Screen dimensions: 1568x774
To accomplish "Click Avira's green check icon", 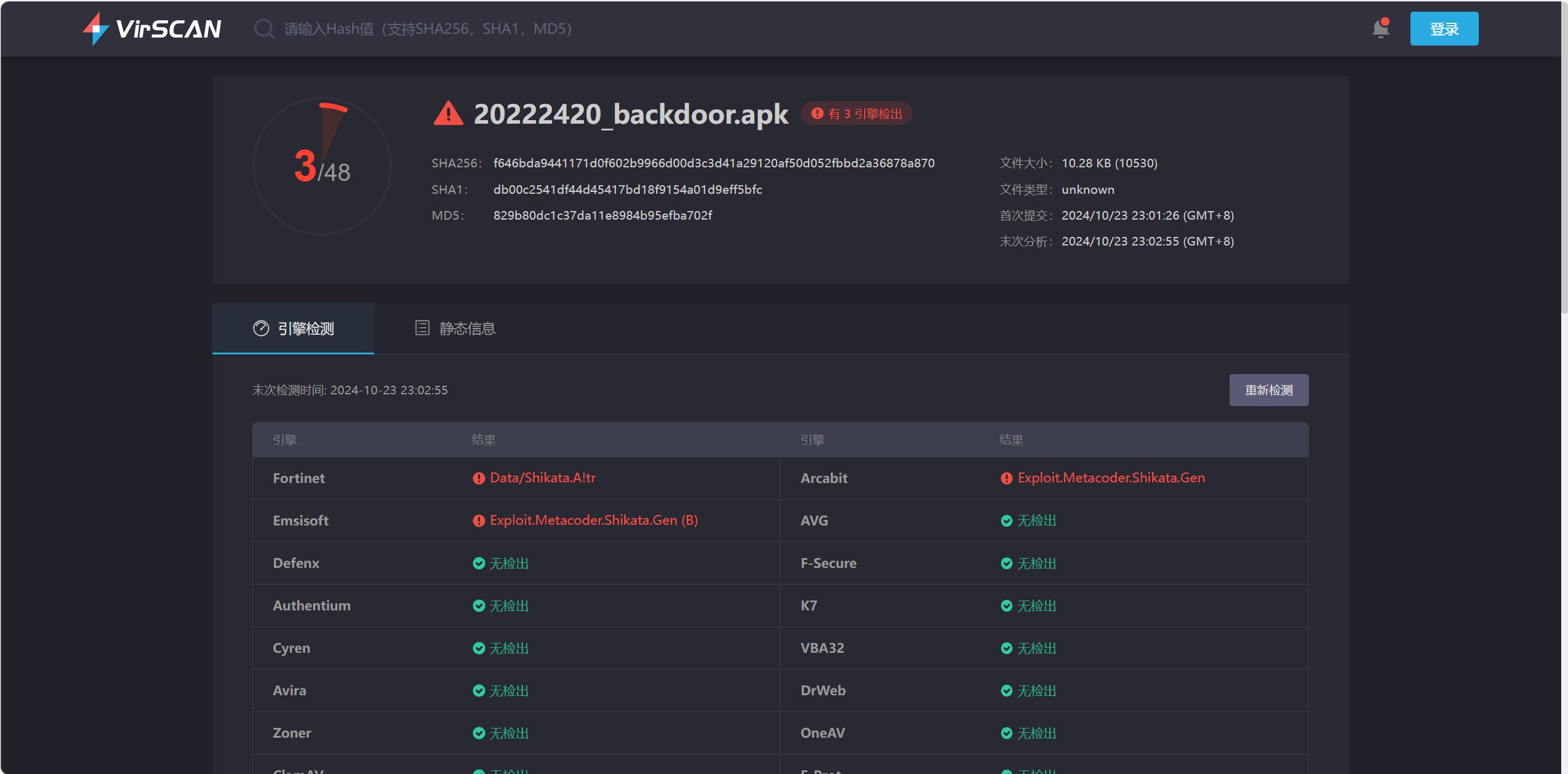I will coord(479,690).
